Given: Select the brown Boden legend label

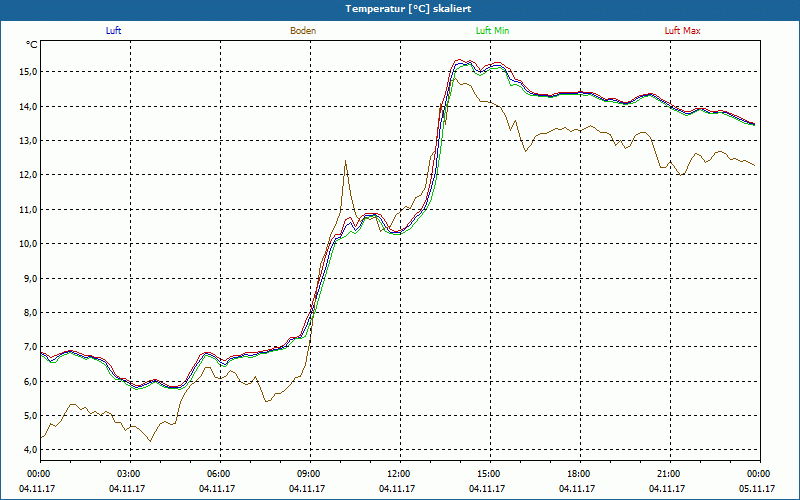Looking at the screenshot, I should (303, 31).
